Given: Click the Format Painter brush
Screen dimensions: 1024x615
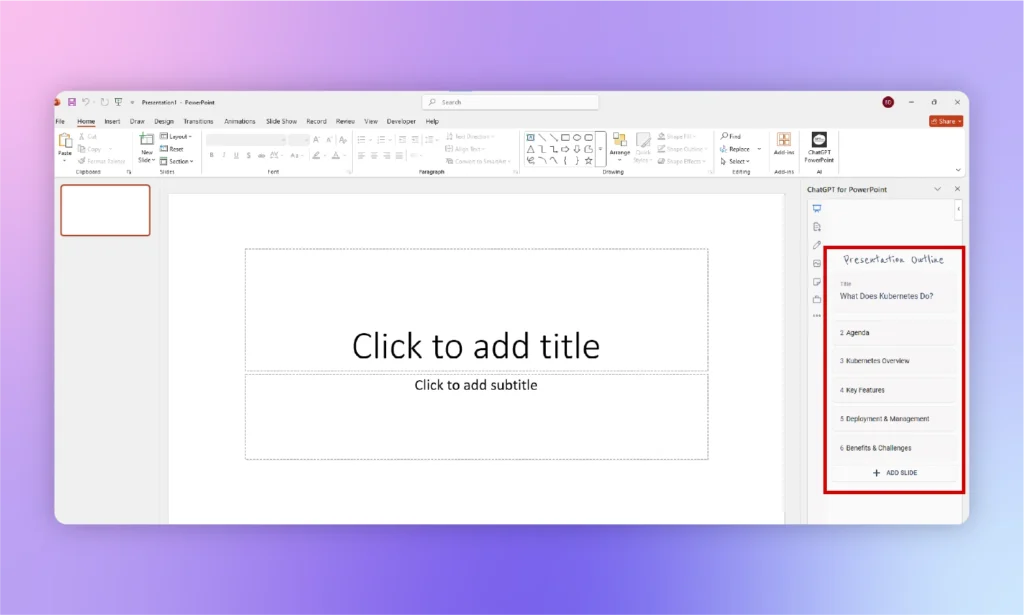Looking at the screenshot, I should coord(101,161).
